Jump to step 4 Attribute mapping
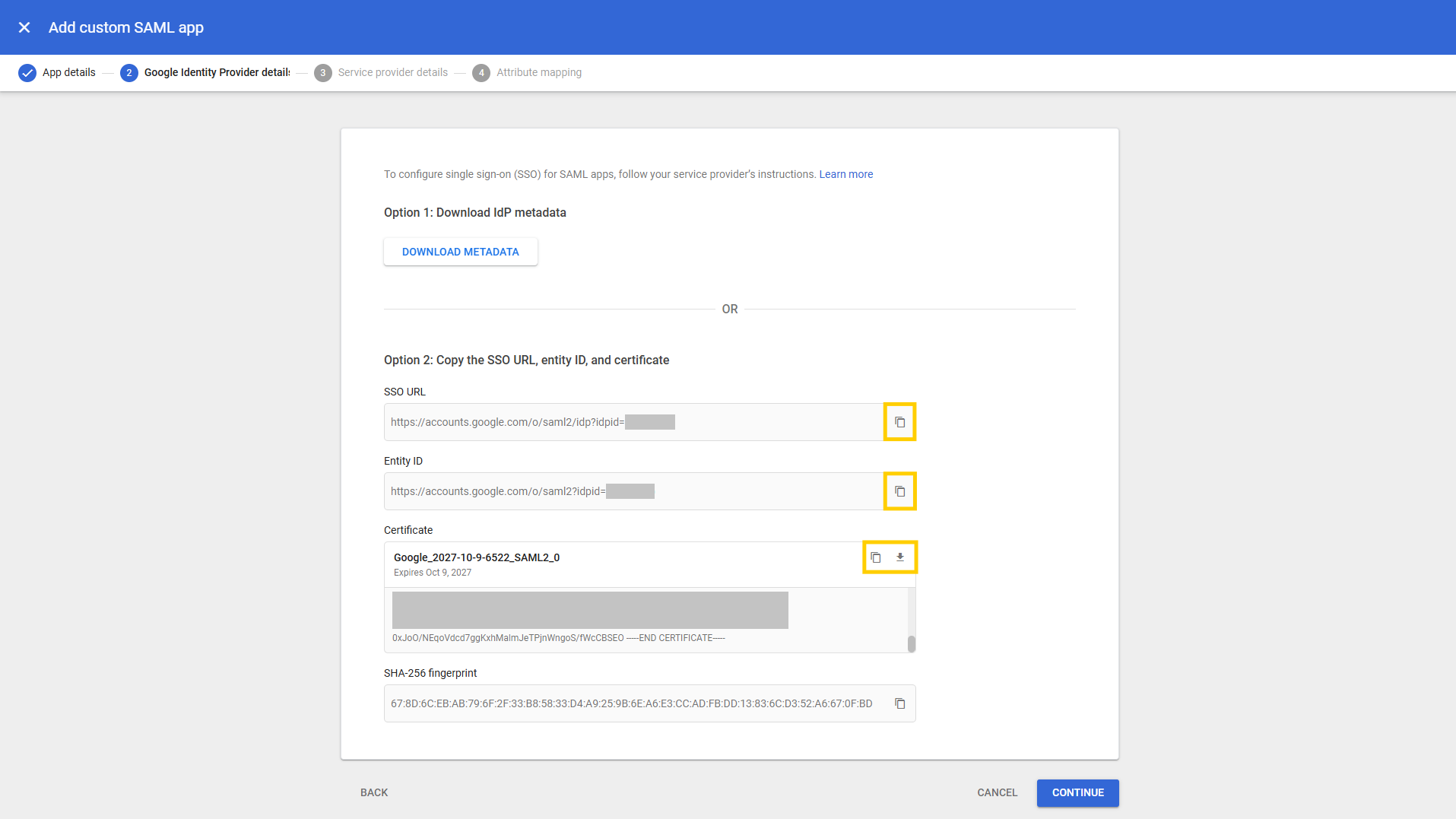The width and height of the screenshot is (1456, 819). [527, 73]
